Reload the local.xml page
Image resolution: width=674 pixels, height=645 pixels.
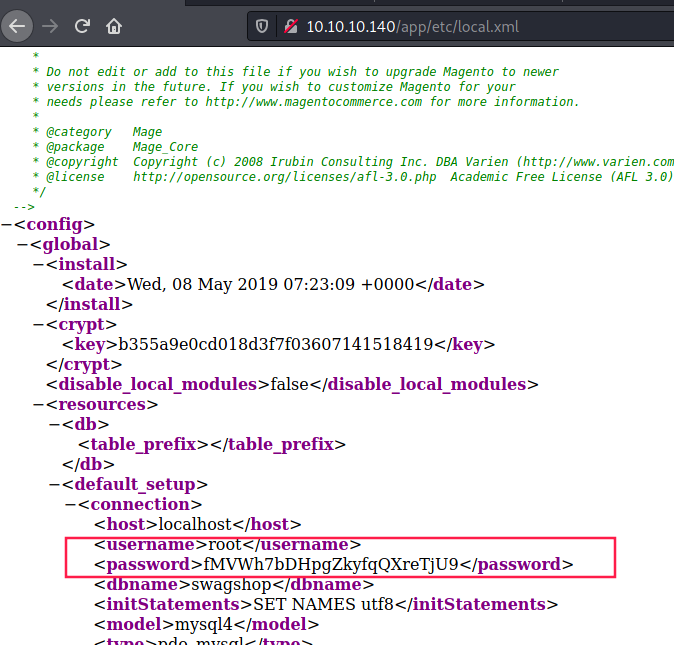point(82,26)
